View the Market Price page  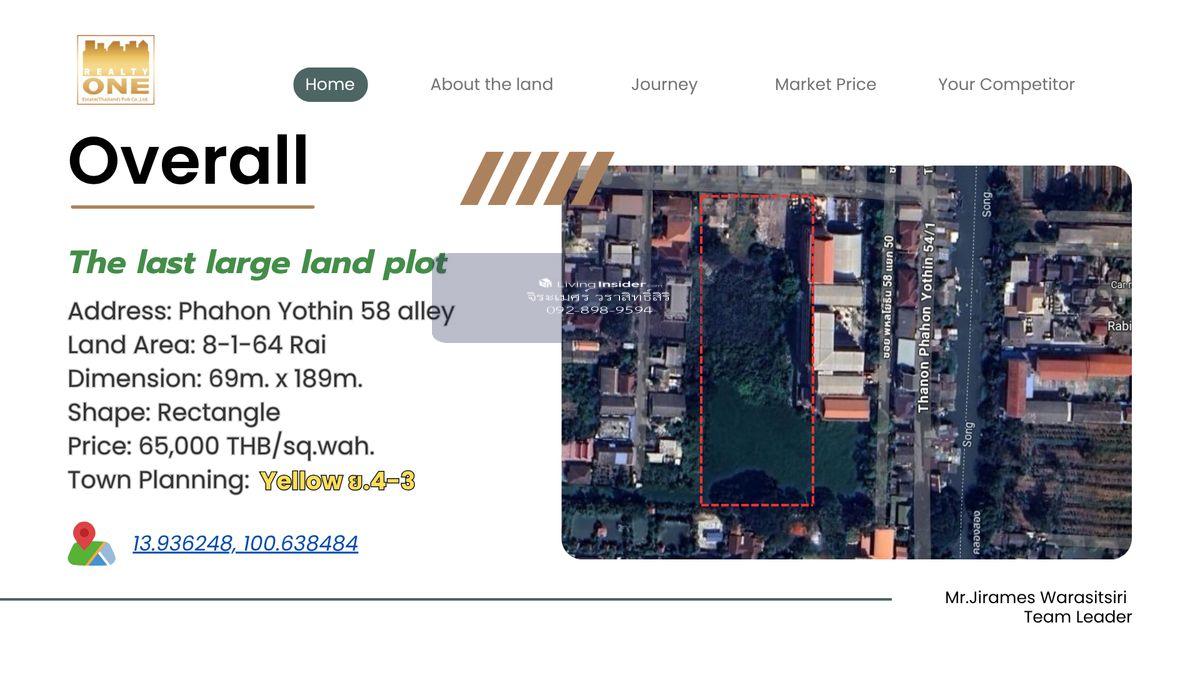(x=825, y=85)
